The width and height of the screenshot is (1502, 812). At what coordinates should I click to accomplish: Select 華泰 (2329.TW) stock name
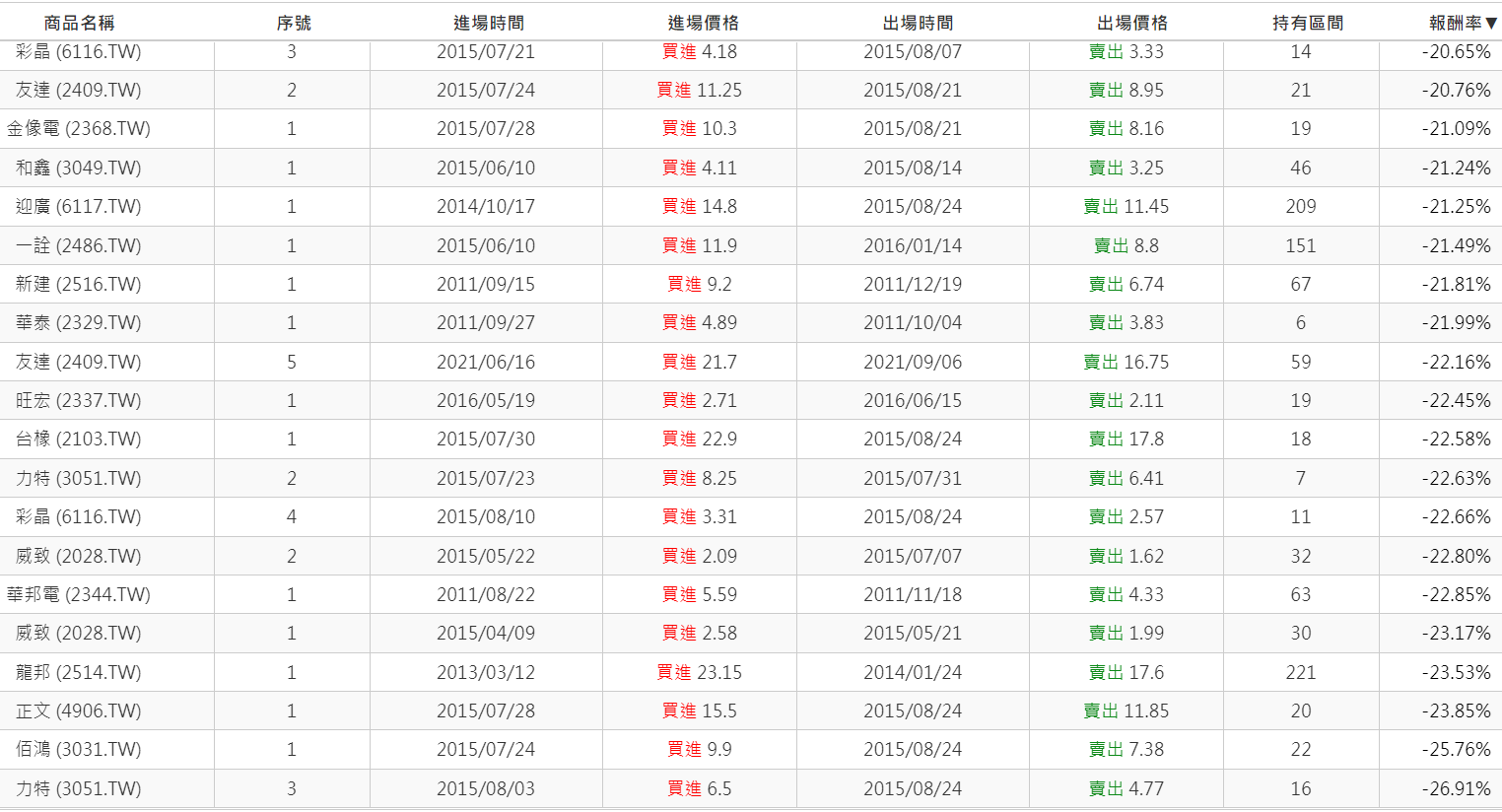79,323
